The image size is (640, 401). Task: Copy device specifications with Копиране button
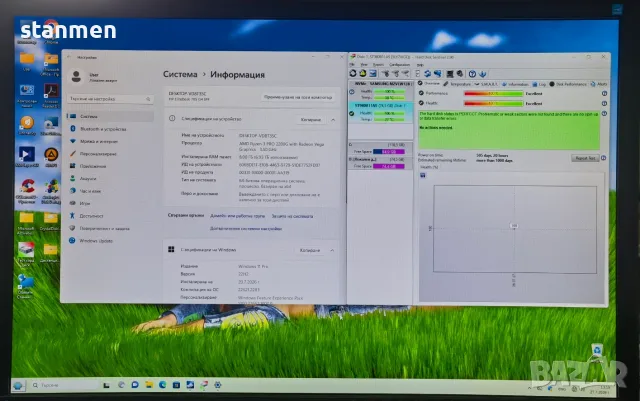click(x=311, y=120)
